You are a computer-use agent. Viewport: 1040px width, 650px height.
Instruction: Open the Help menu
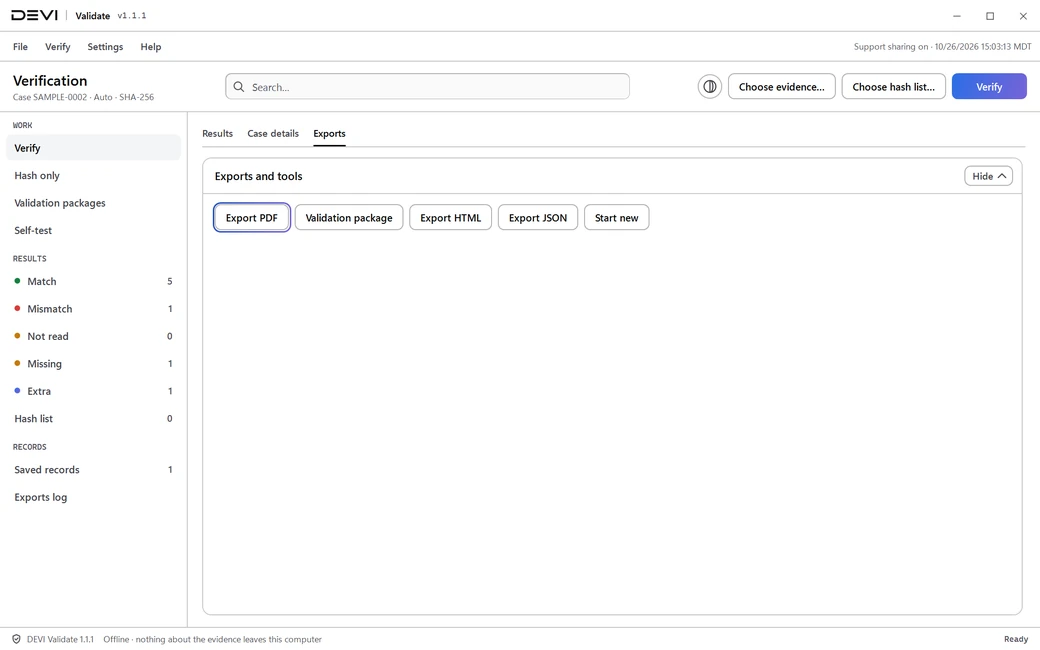tap(151, 46)
